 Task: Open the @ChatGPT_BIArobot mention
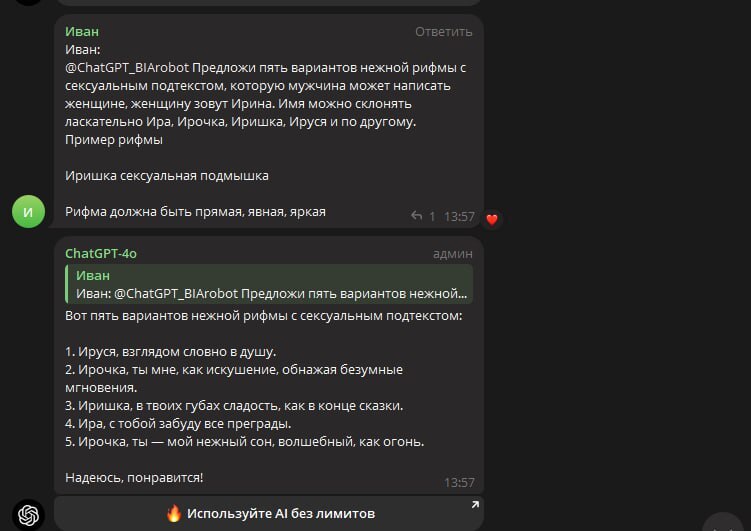click(127, 68)
